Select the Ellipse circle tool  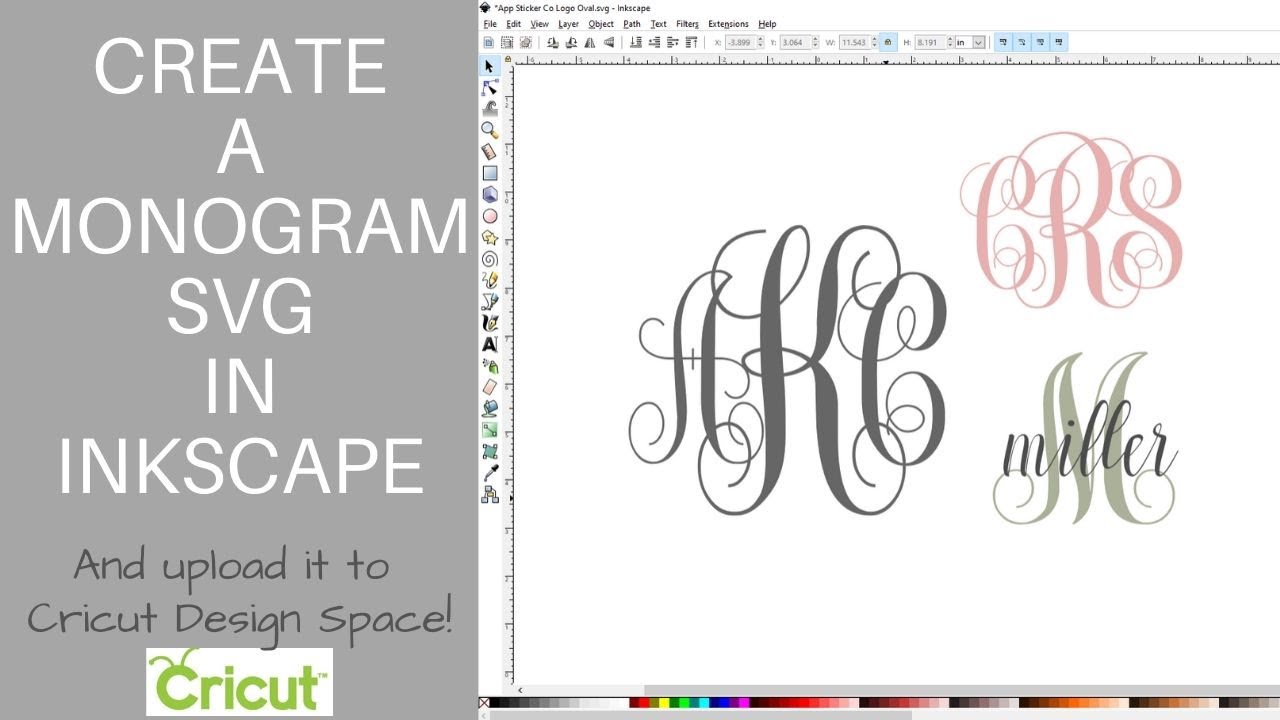tap(489, 216)
